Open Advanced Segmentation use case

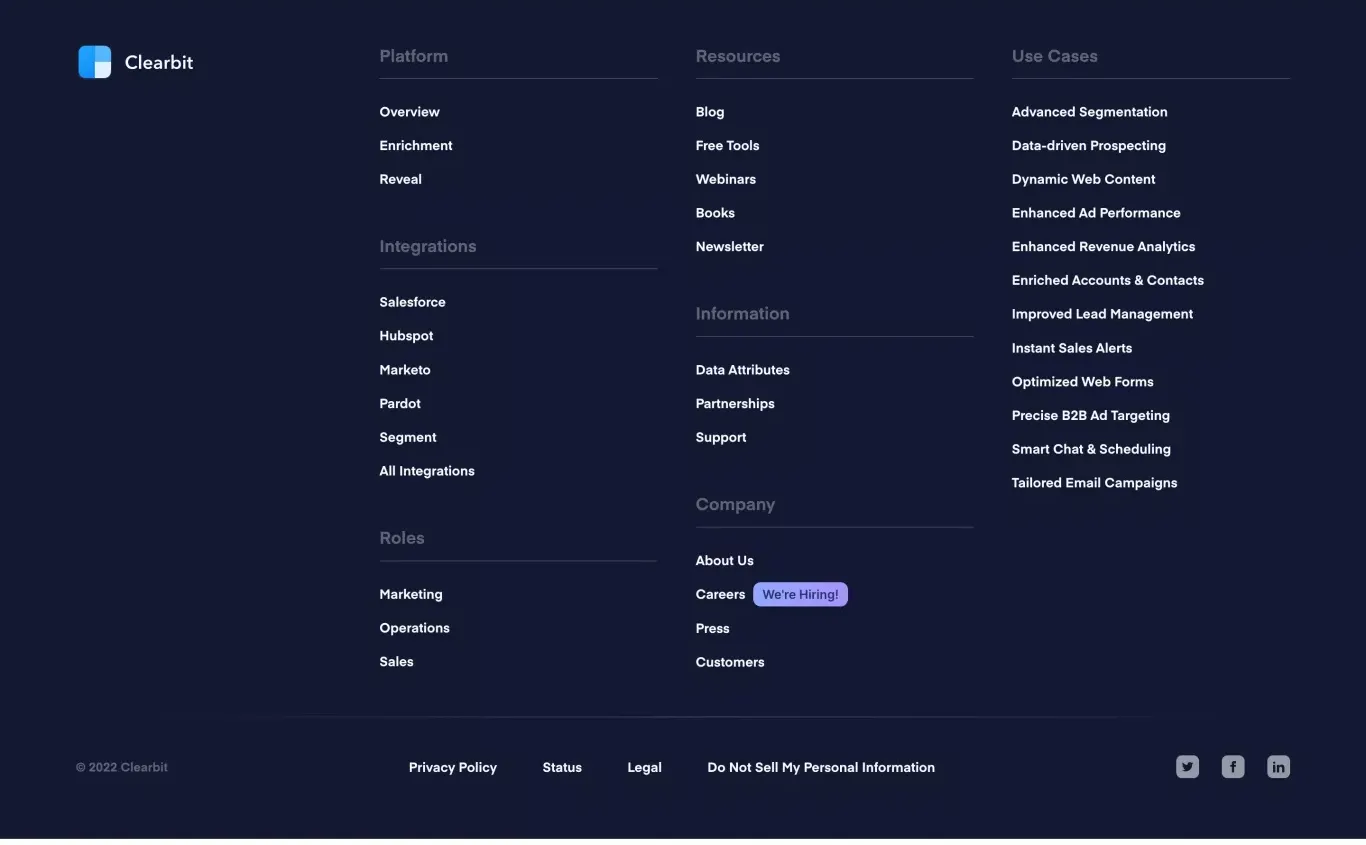(x=1089, y=112)
